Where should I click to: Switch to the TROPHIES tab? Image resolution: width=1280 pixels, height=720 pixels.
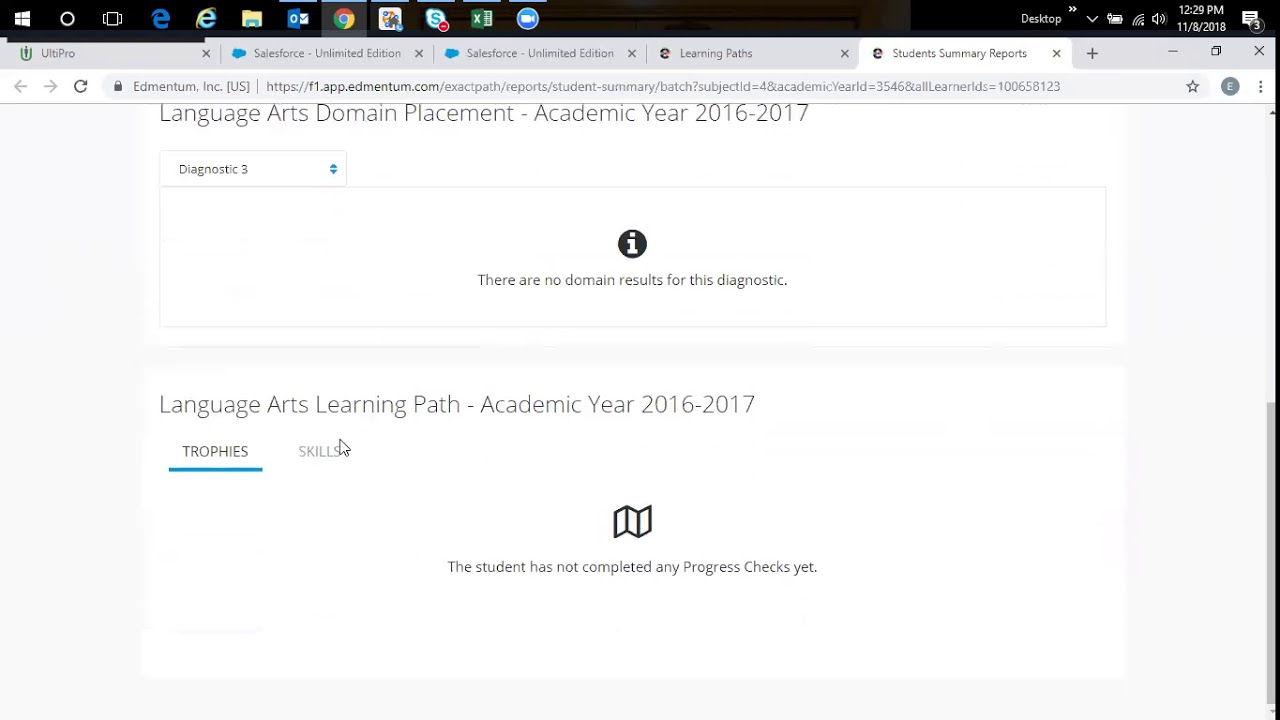(215, 451)
